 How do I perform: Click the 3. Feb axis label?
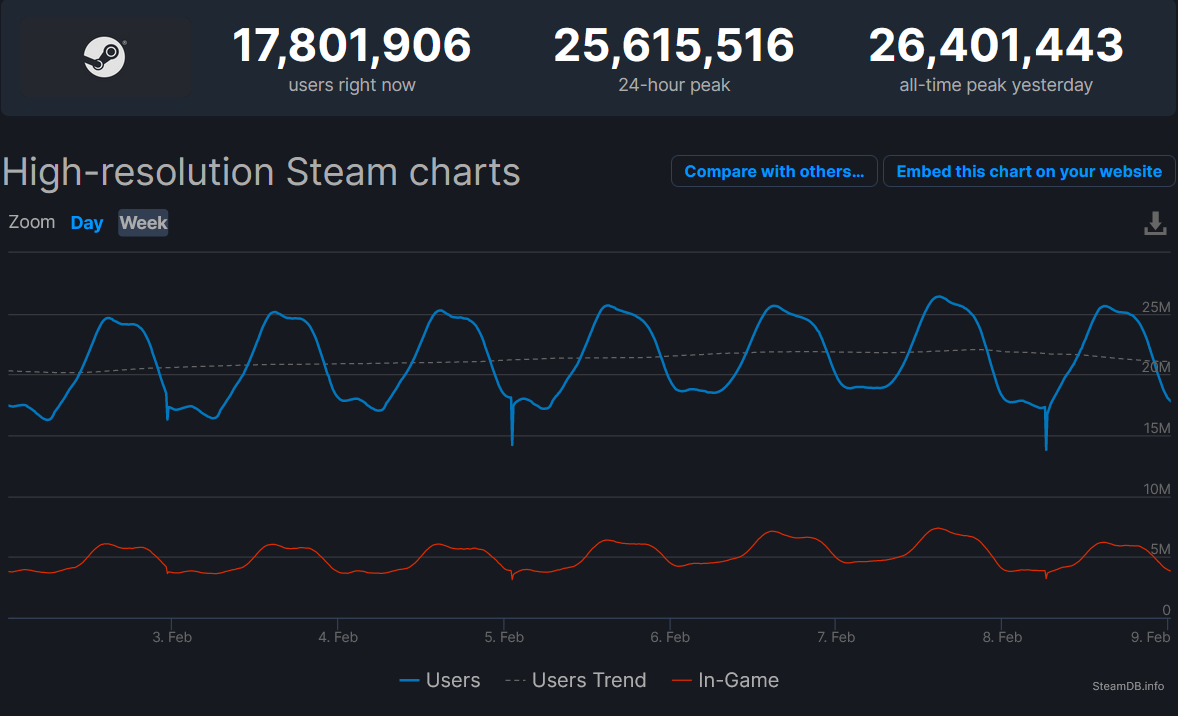[x=172, y=637]
